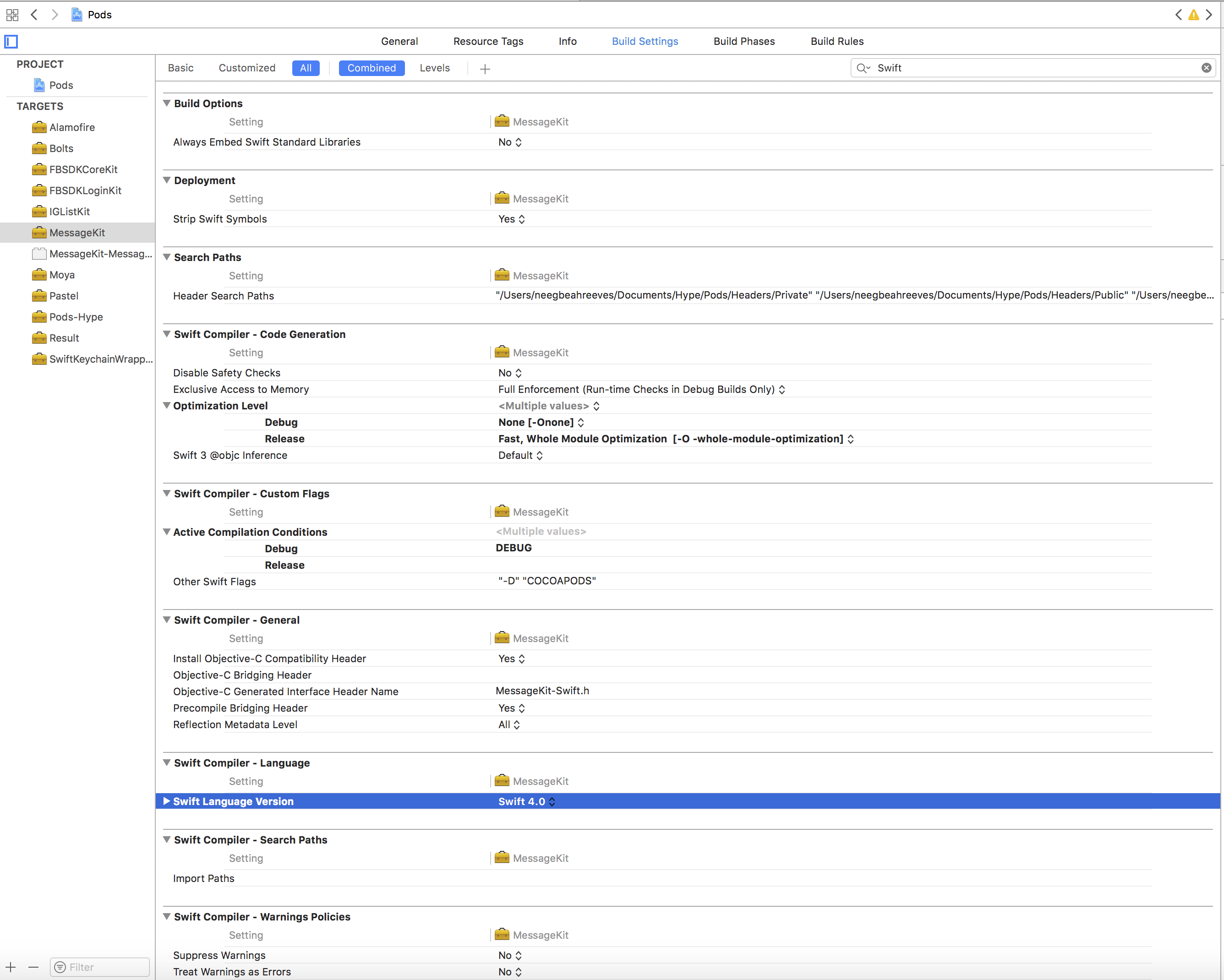Change Swift 3 @objc Inference value
The width and height of the screenshot is (1224, 980).
(520, 455)
